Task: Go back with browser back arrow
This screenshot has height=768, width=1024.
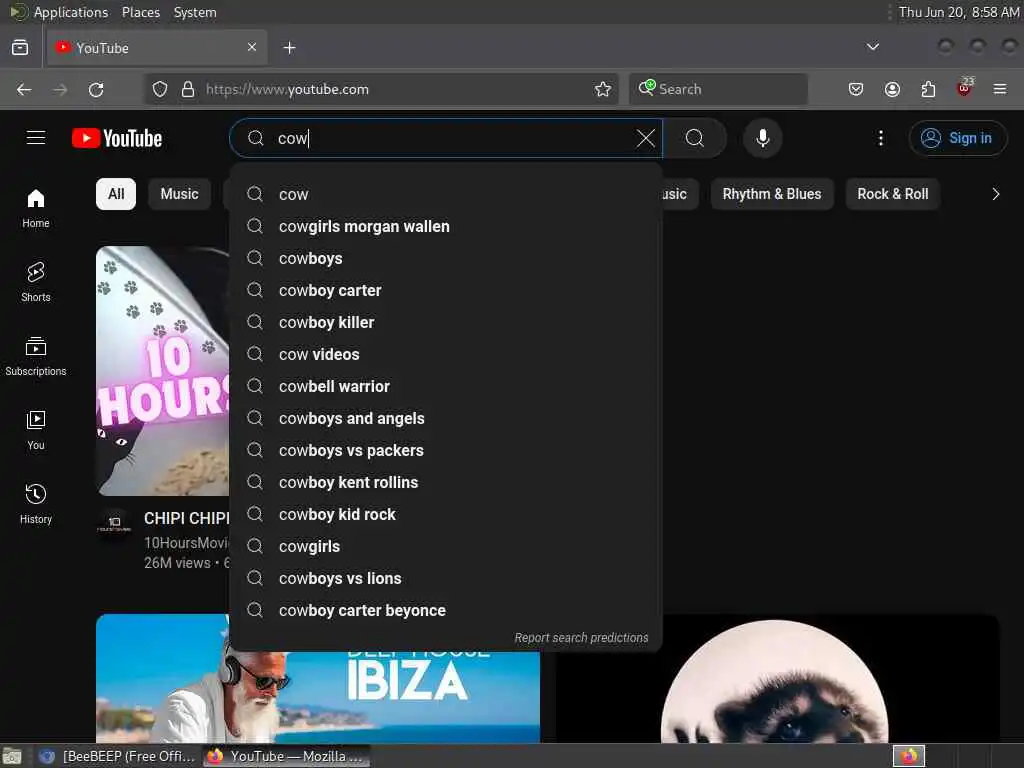Action: coord(24,89)
